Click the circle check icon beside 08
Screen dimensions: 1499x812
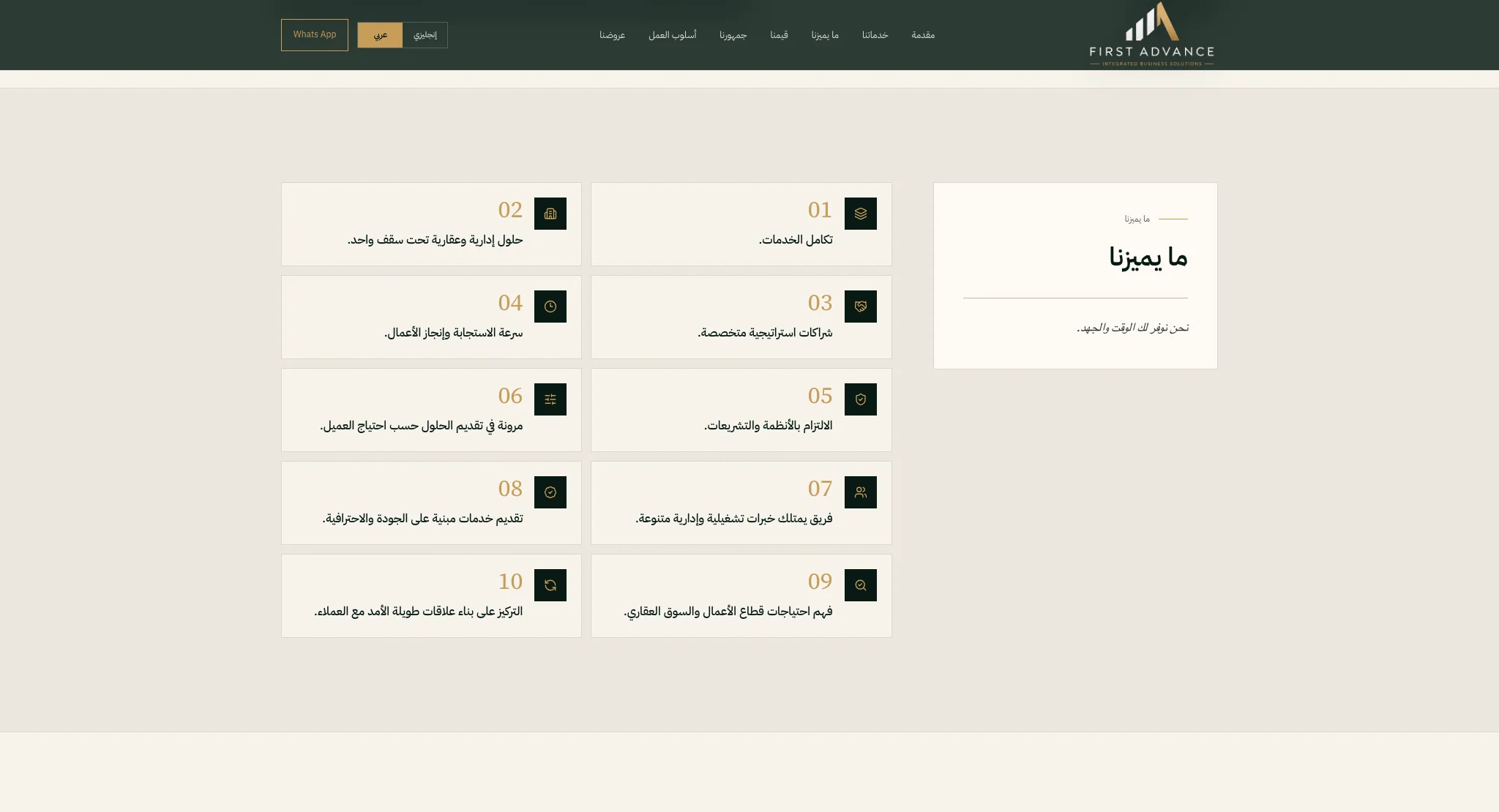[550, 492]
